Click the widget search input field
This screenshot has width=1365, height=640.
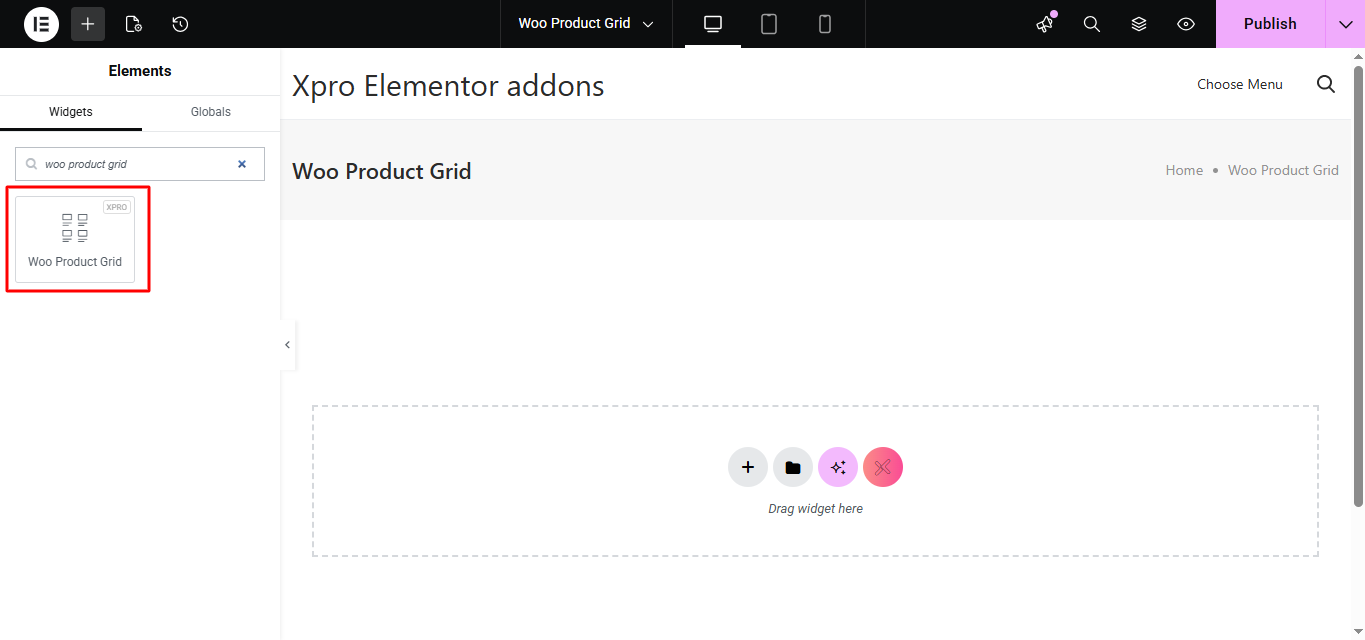tap(135, 164)
